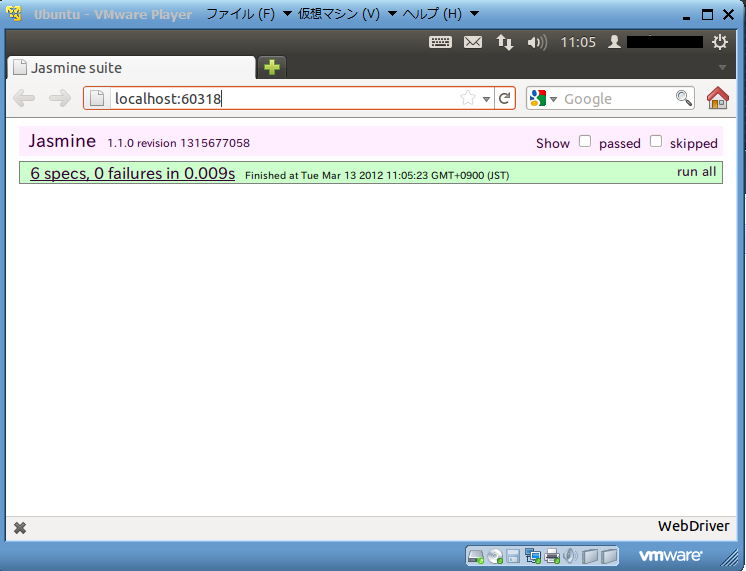
Task: Click the VMware hard disk device icon
Action: (x=475, y=556)
